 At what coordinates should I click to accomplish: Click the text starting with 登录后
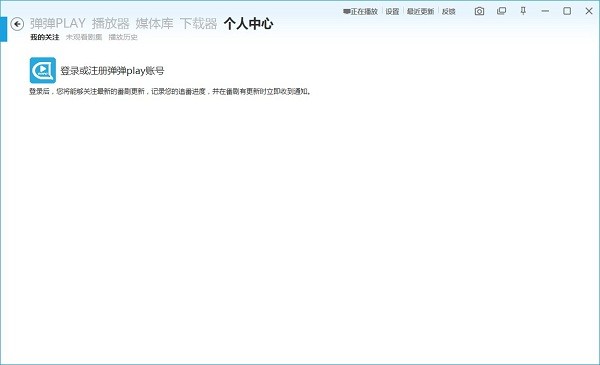(x=170, y=92)
